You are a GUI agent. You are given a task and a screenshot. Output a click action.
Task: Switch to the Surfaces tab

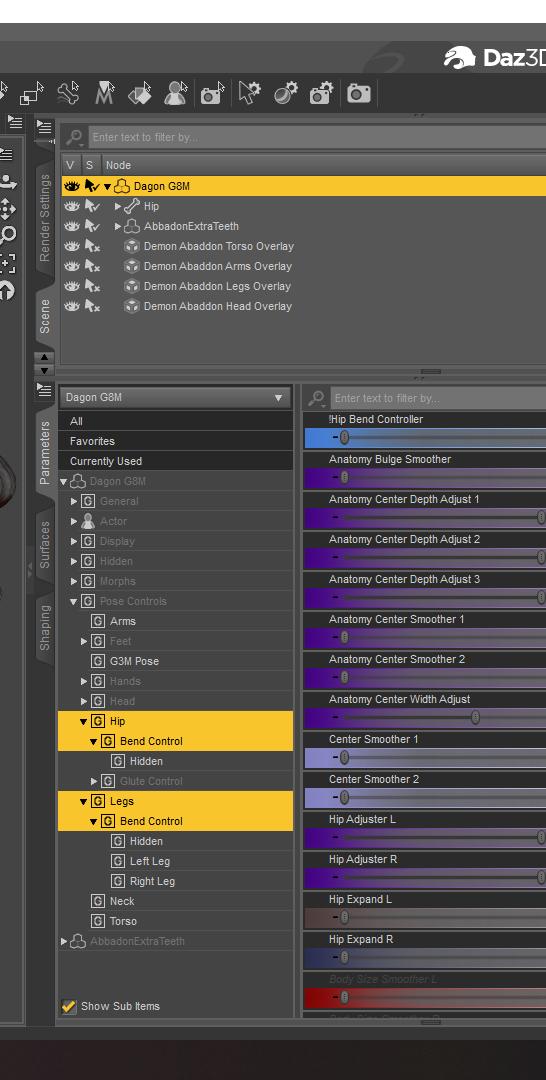click(x=45, y=544)
